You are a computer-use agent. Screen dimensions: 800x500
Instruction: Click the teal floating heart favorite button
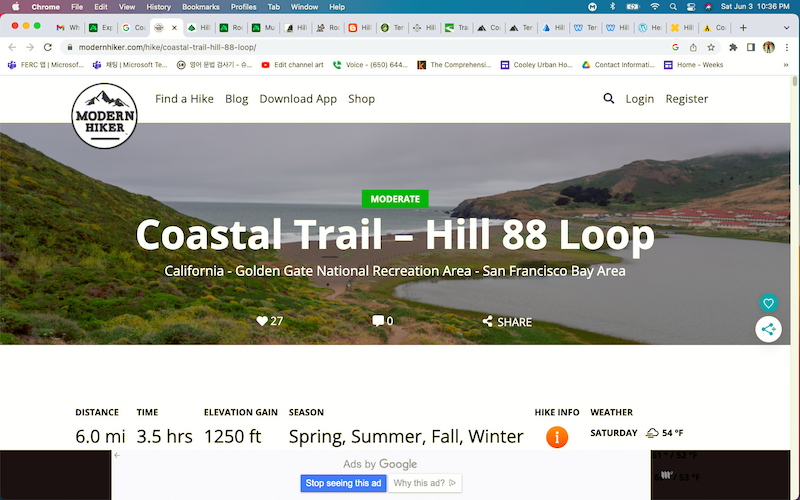pyautogui.click(x=768, y=303)
